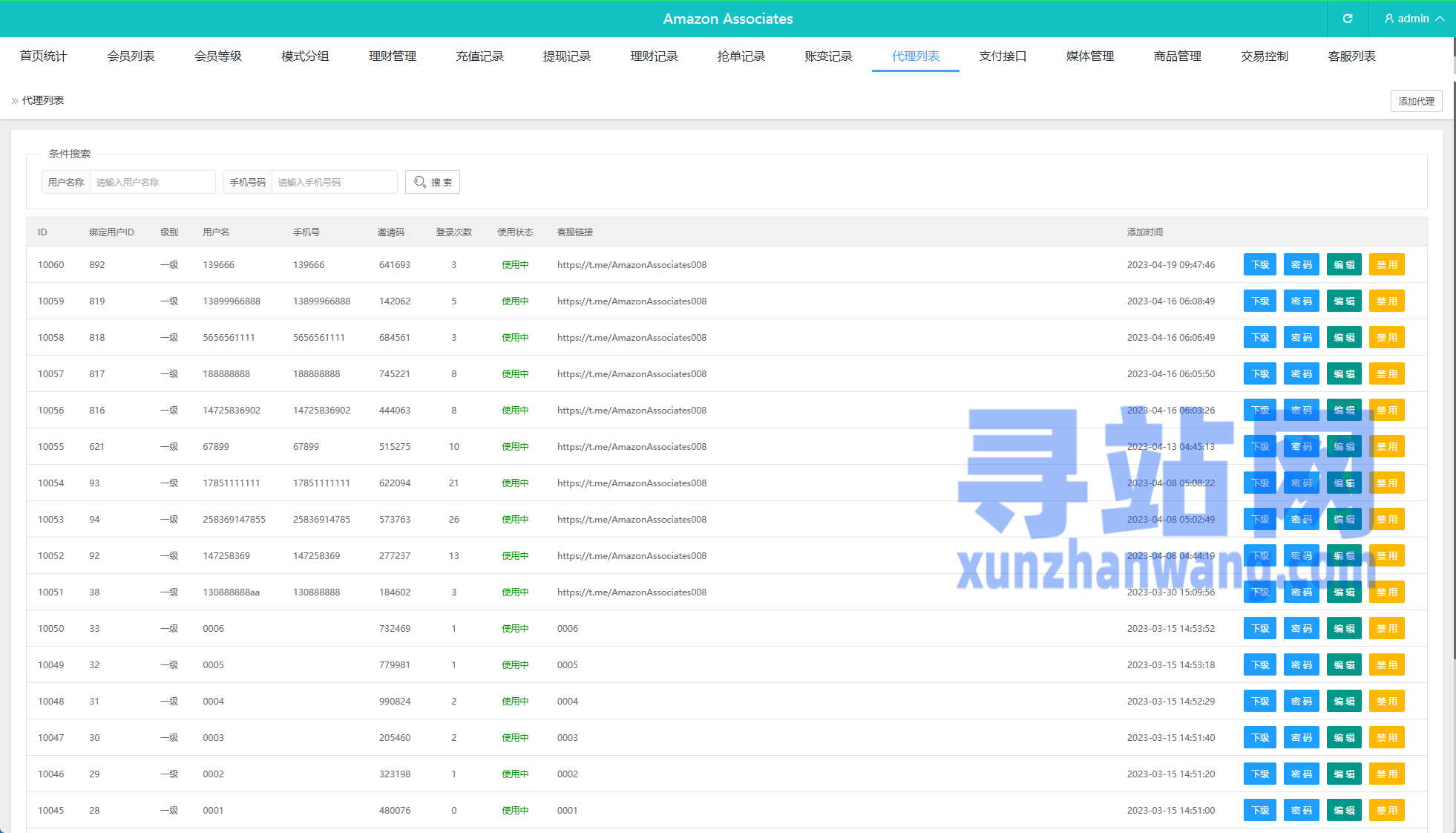The height and width of the screenshot is (833, 1456).
Task: Click 下级 for agent 10048
Action: point(1260,701)
